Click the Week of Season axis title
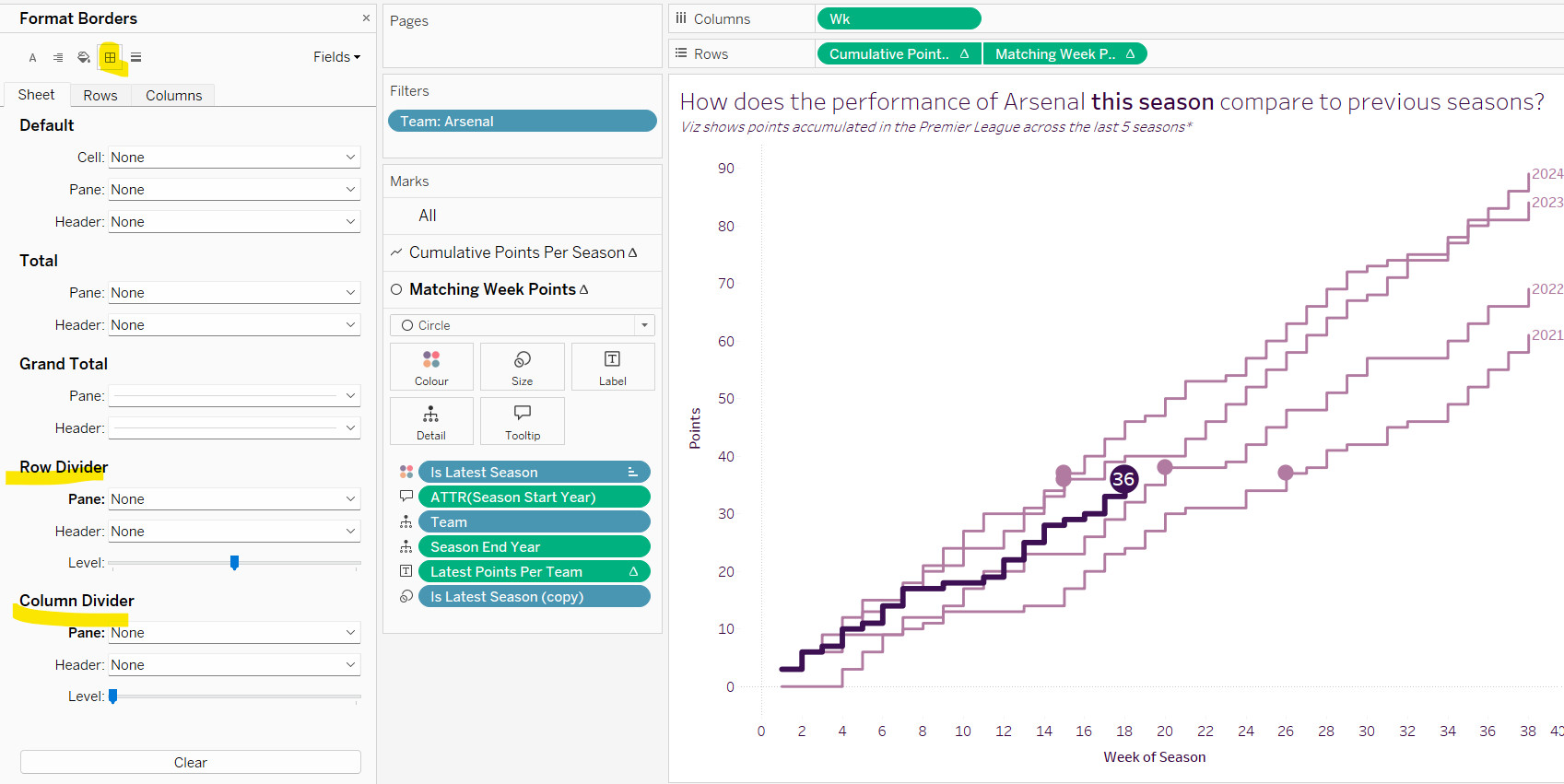The width and height of the screenshot is (1564, 784). click(1155, 757)
